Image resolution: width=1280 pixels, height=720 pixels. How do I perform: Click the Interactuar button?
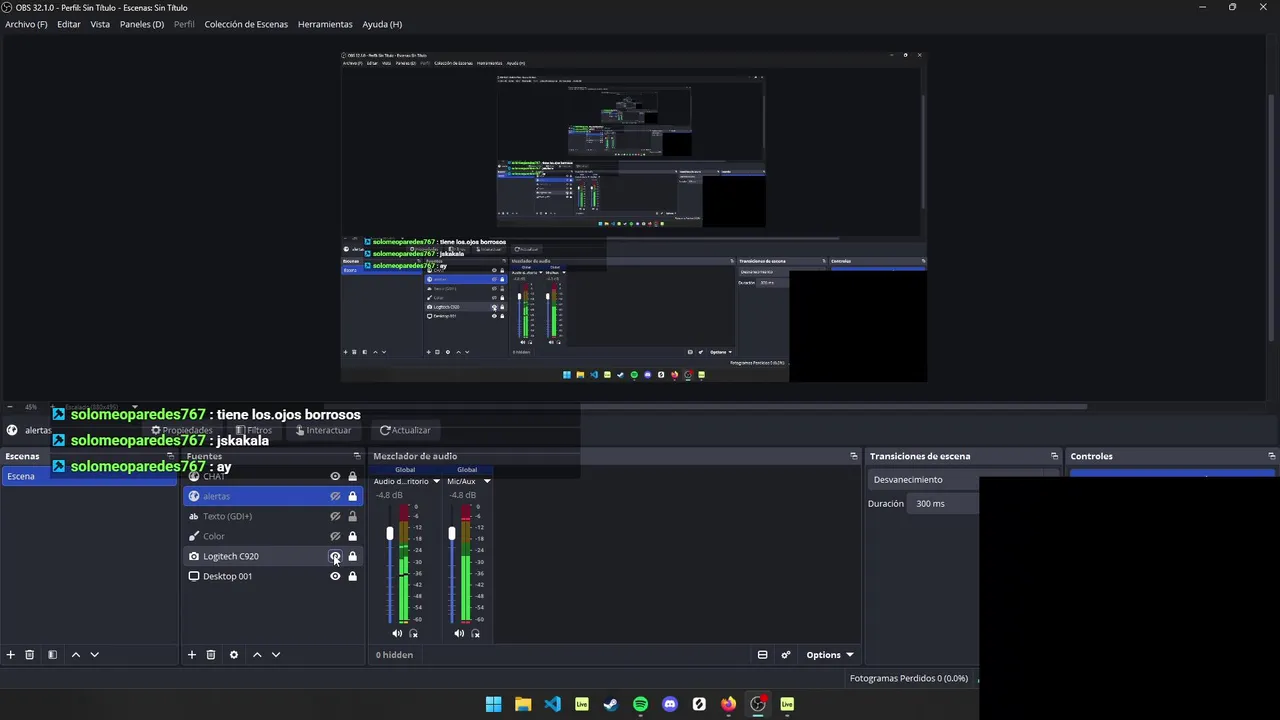pyautogui.click(x=322, y=430)
